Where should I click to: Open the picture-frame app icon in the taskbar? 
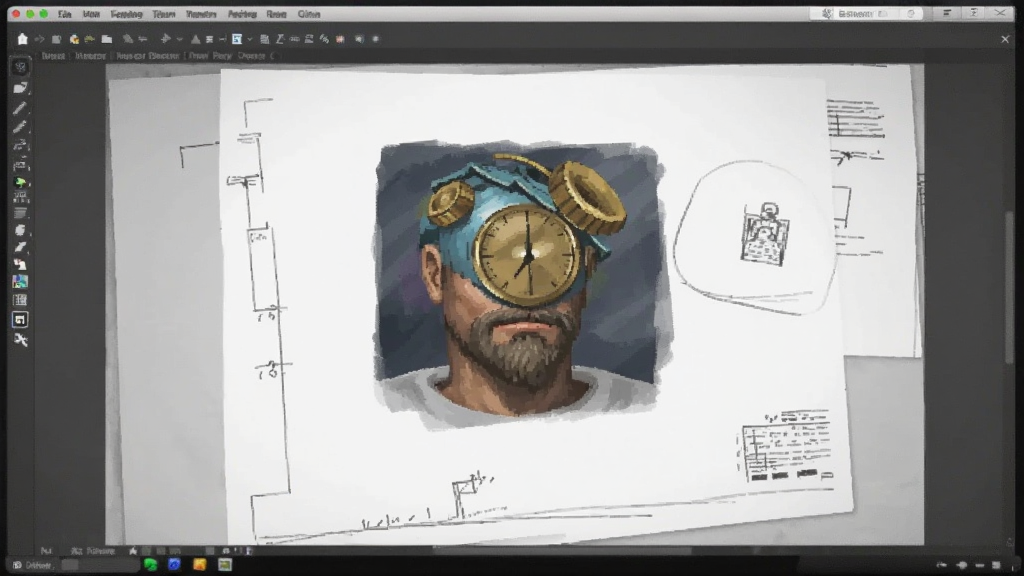225,565
